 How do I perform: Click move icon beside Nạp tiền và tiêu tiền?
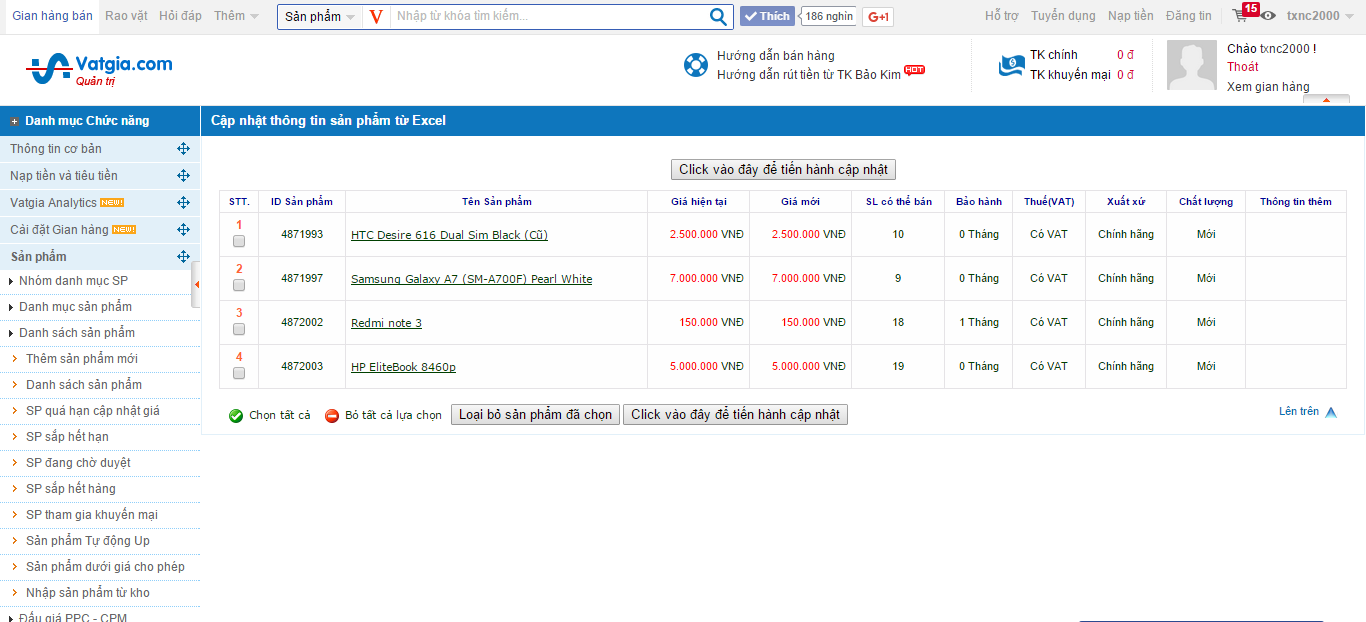183,176
